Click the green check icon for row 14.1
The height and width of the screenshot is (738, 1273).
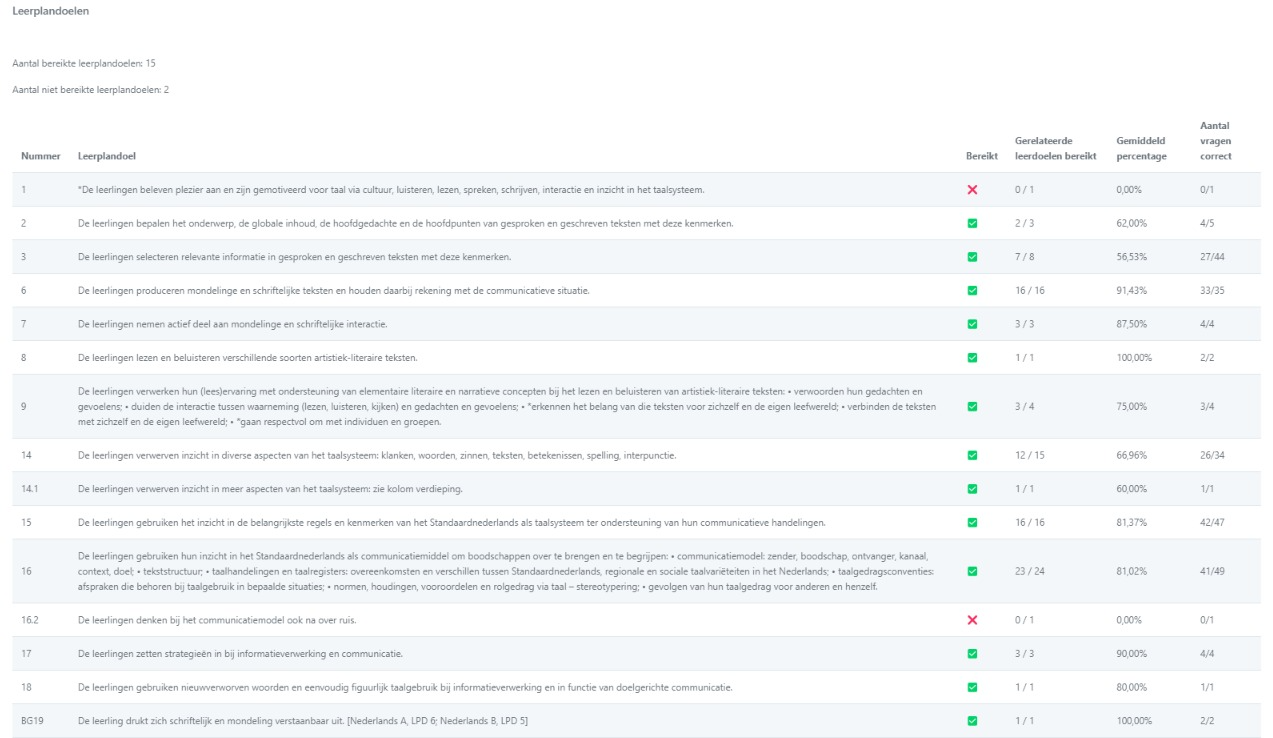pyautogui.click(x=972, y=489)
